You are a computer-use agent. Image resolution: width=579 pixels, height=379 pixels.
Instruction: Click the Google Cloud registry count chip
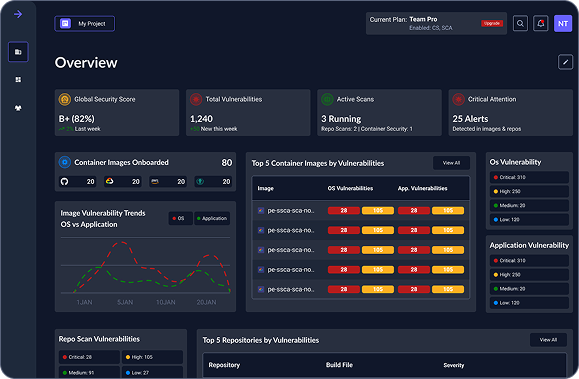pos(123,181)
